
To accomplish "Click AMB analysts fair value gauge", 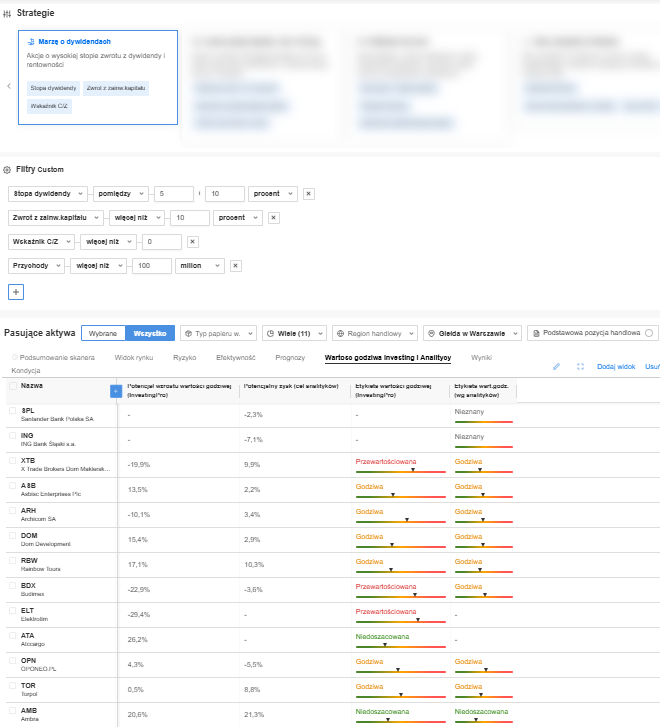I will pyautogui.click(x=484, y=721).
